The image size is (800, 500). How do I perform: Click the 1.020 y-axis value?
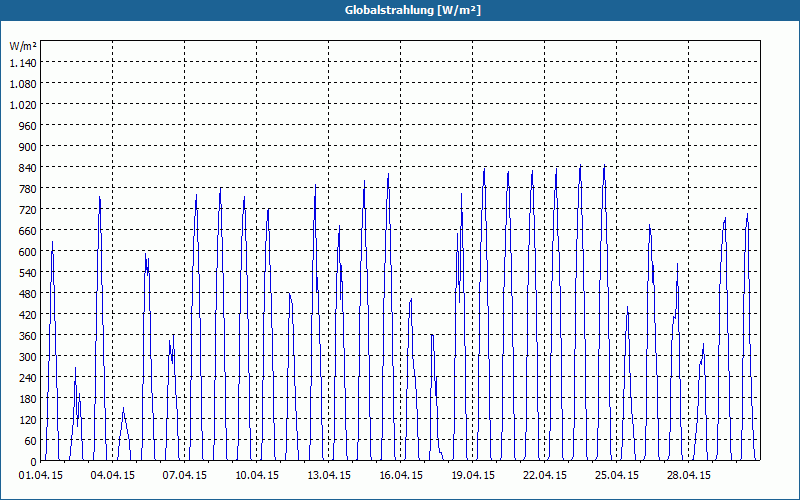tap(23, 105)
